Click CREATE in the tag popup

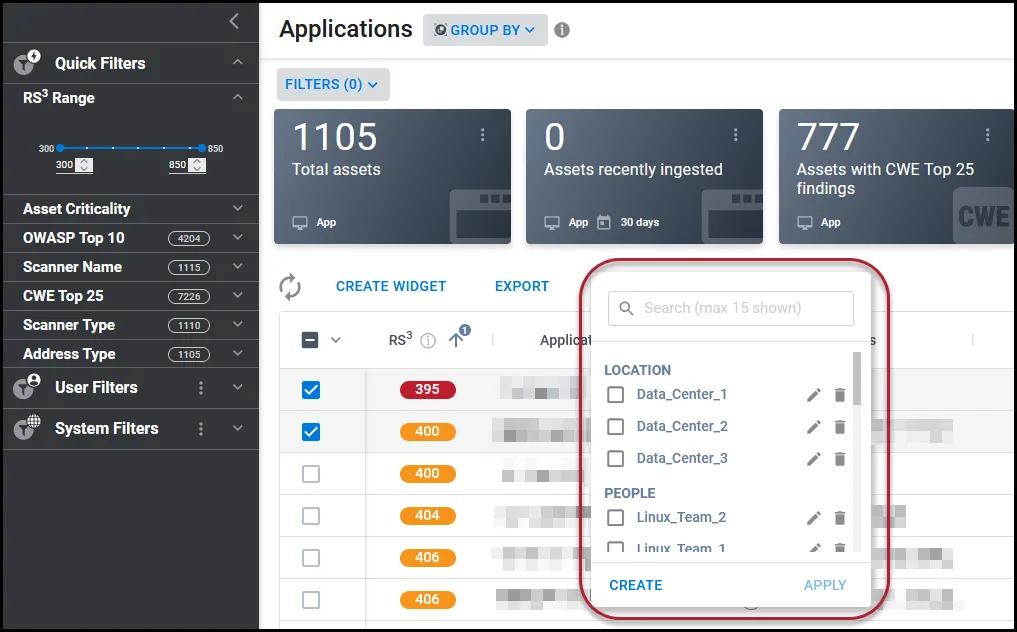[636, 585]
